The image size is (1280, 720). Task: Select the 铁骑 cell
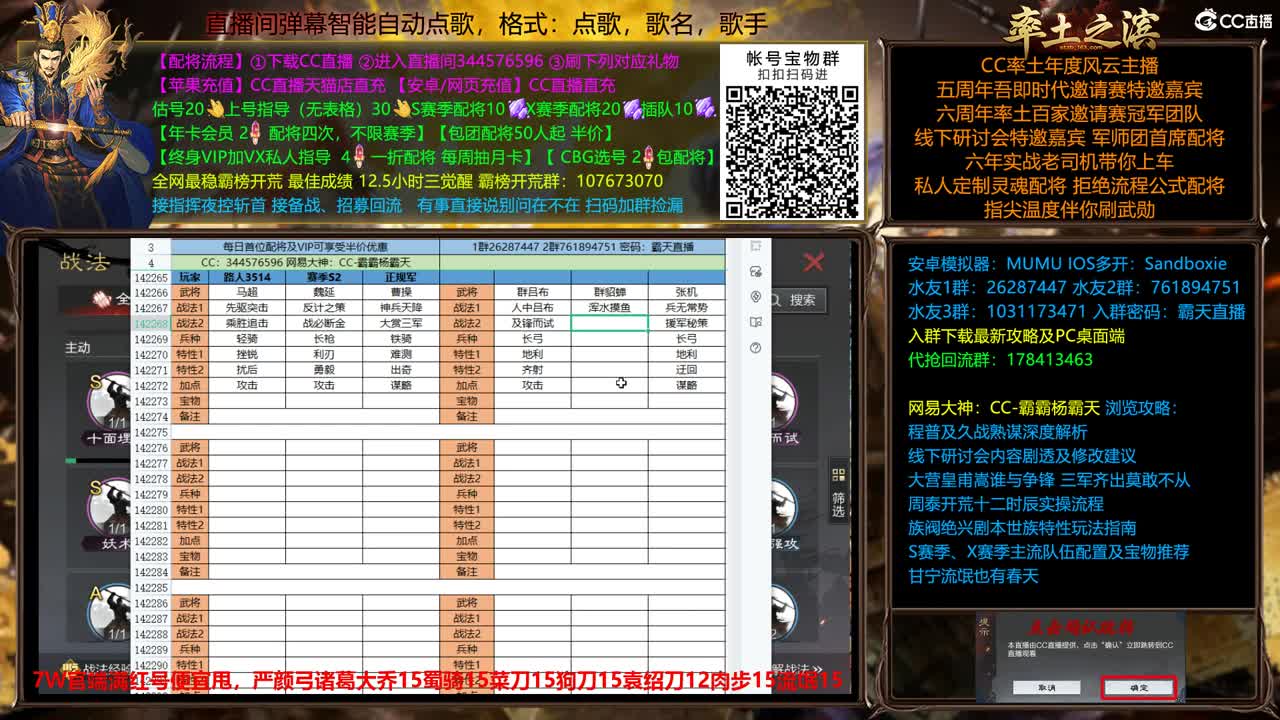(401, 339)
